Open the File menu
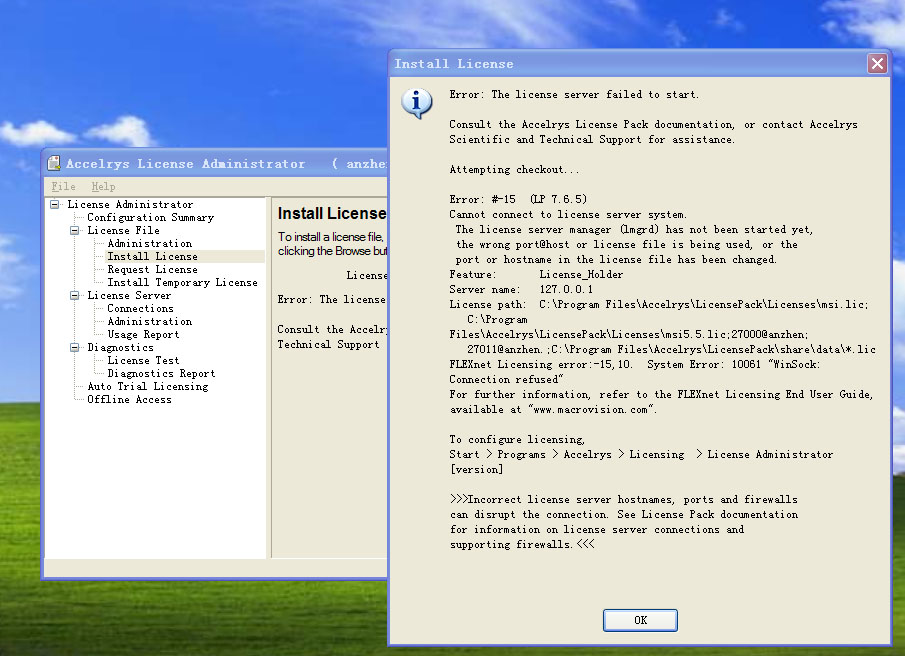Viewport: 905px width, 656px height. click(63, 186)
